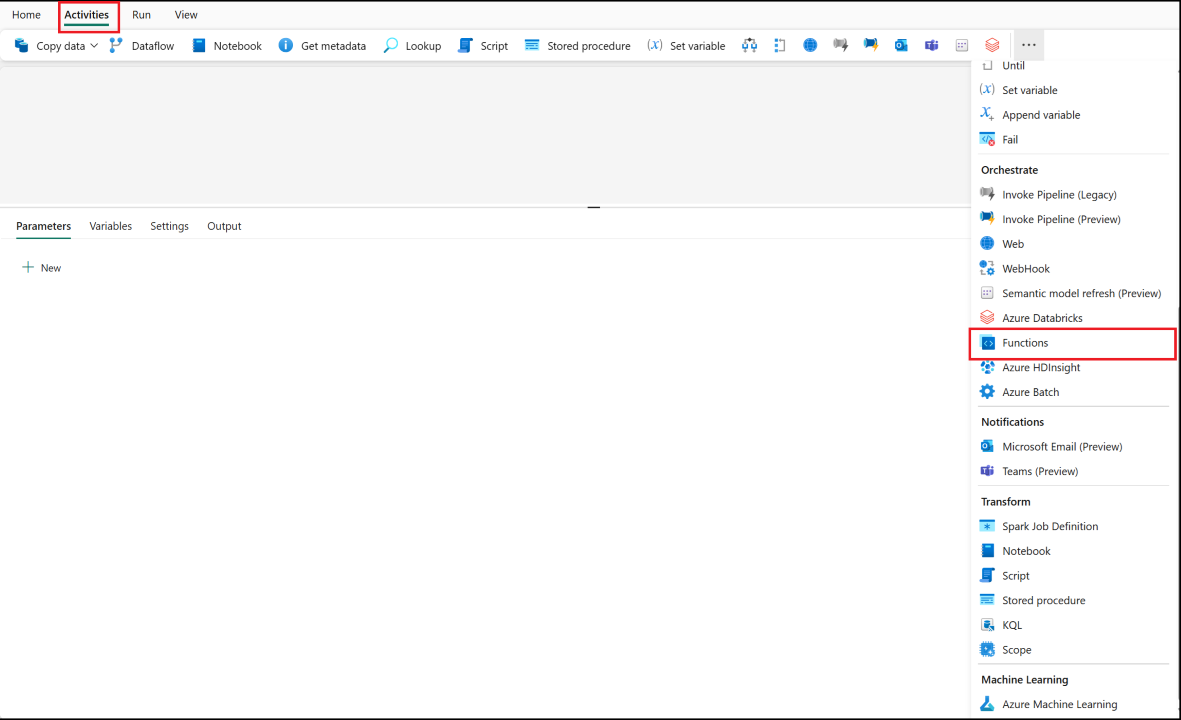This screenshot has height=720, width=1181.
Task: Add a Set variable activity
Action: coord(686,45)
